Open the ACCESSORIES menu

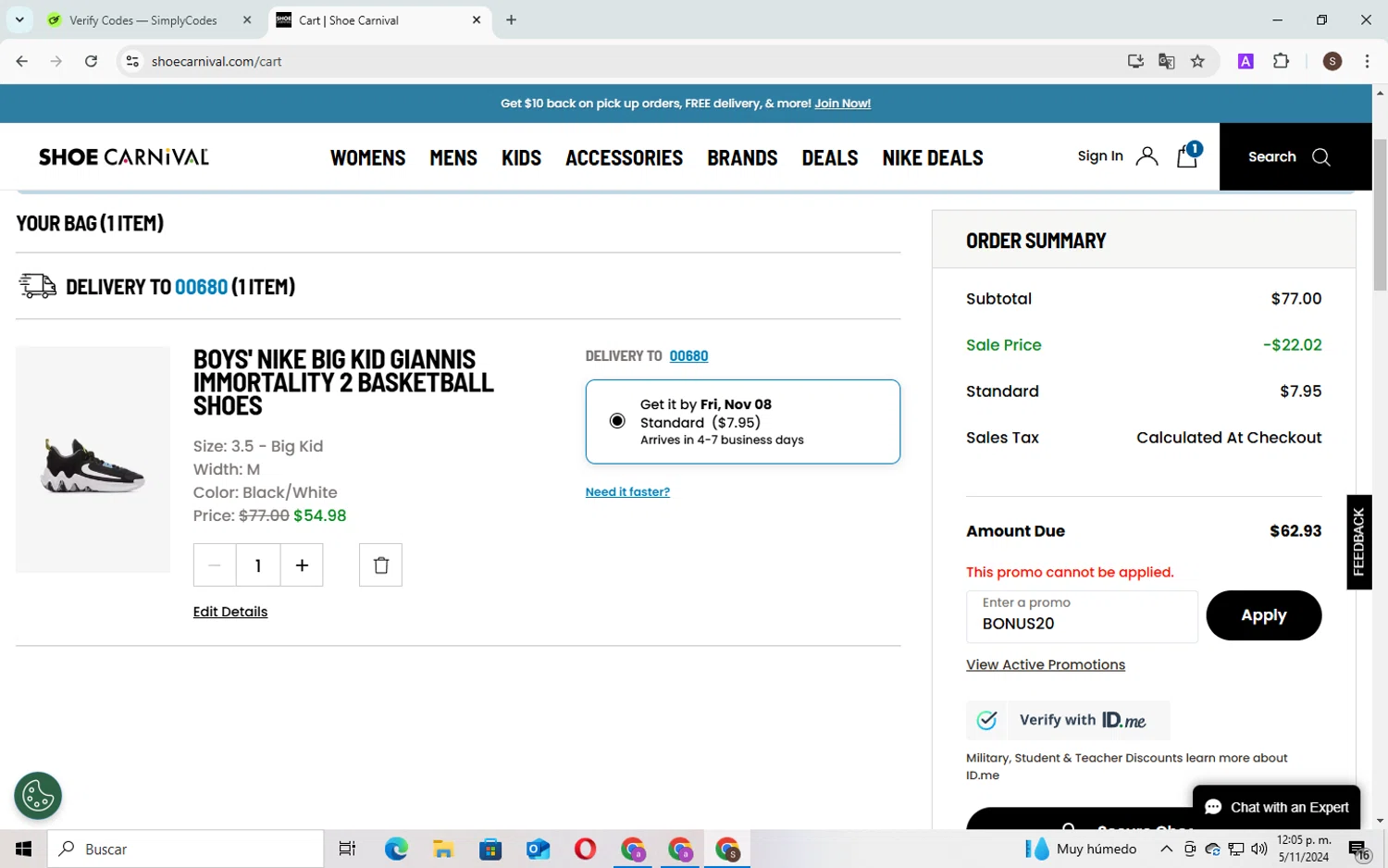624,157
